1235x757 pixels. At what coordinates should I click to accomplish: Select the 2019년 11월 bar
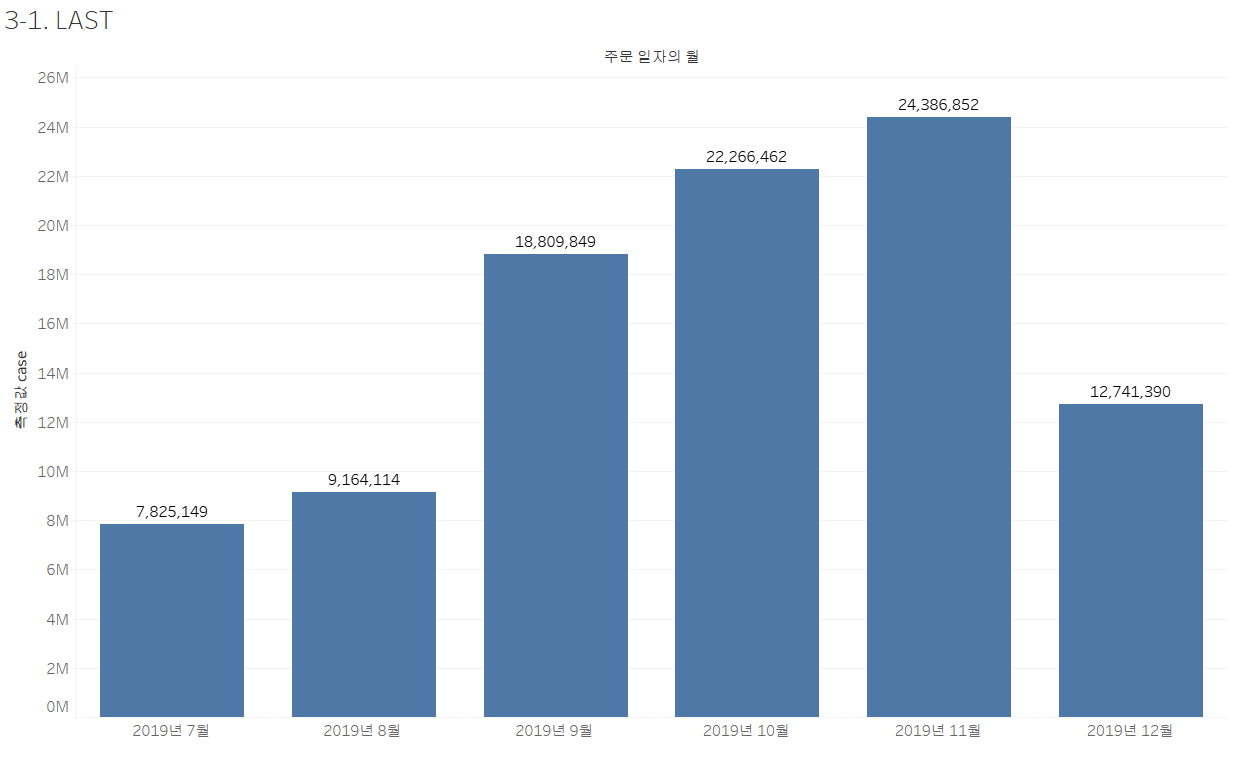tap(939, 417)
